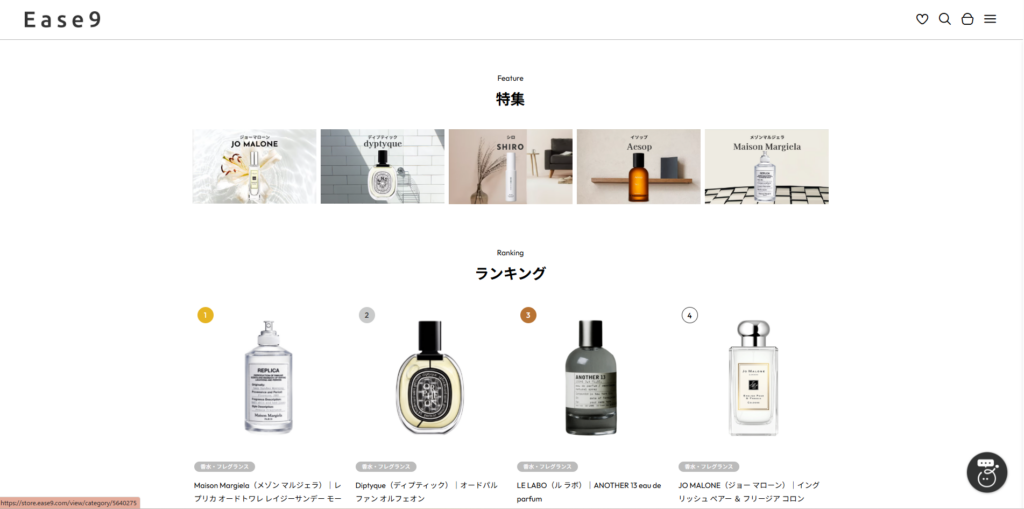This screenshot has width=1024, height=509.
Task: Click the fragrance category tag under LE LABO
Action: (x=547, y=467)
